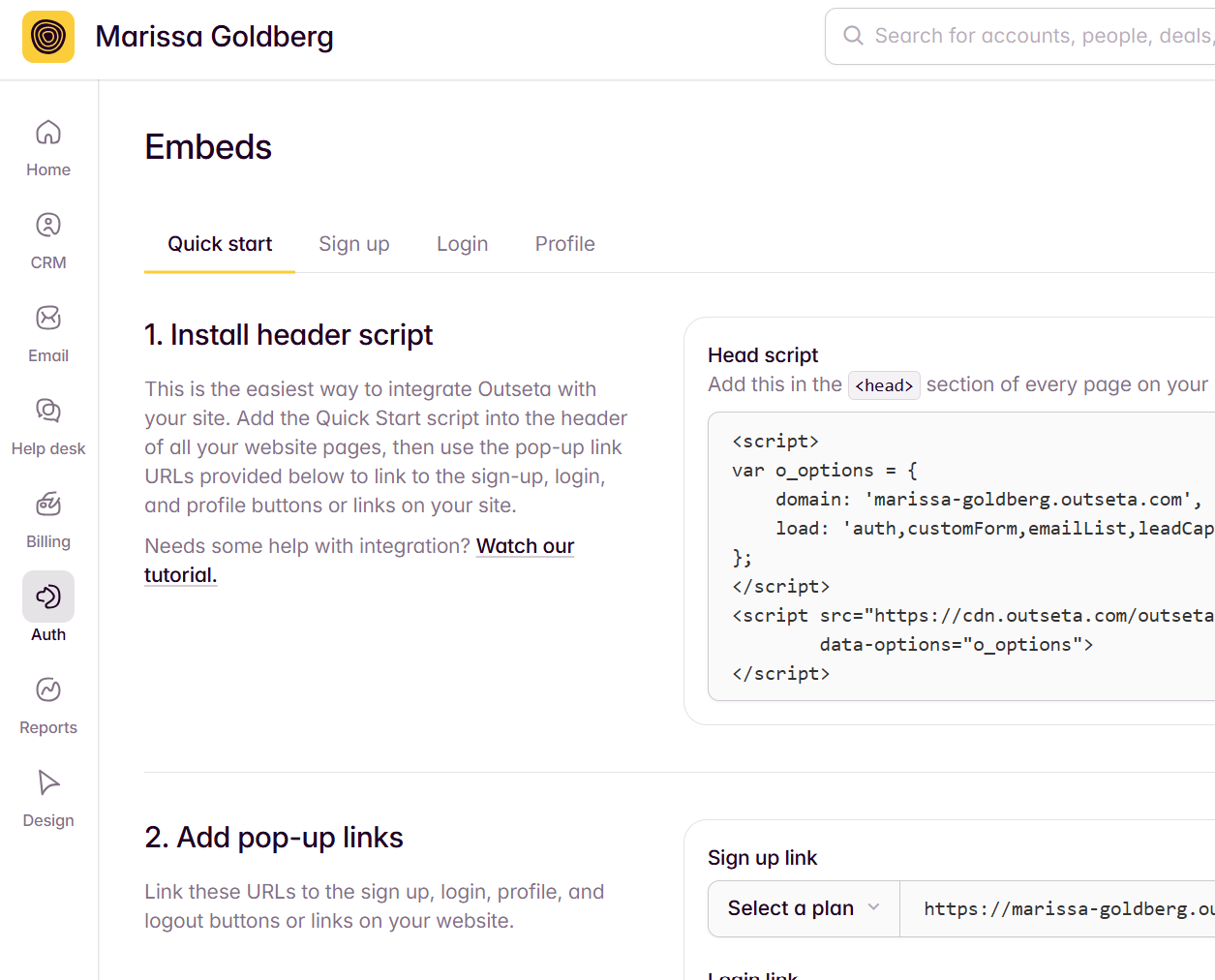Click the data-options line in script
The image size is (1215, 980).
click(957, 645)
